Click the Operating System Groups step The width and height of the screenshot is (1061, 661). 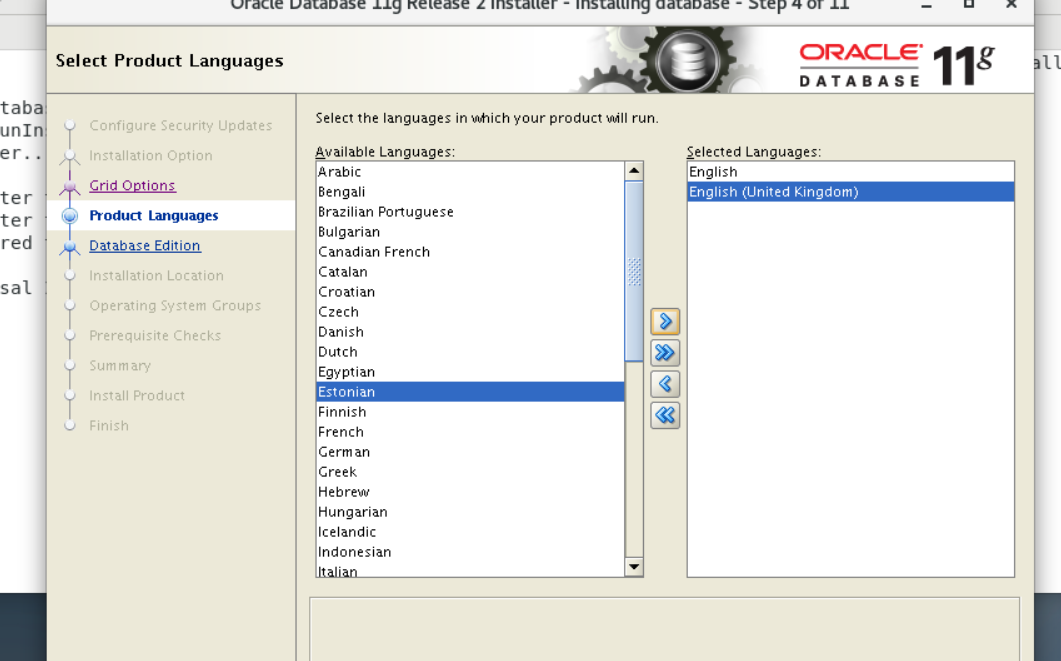[175, 306]
